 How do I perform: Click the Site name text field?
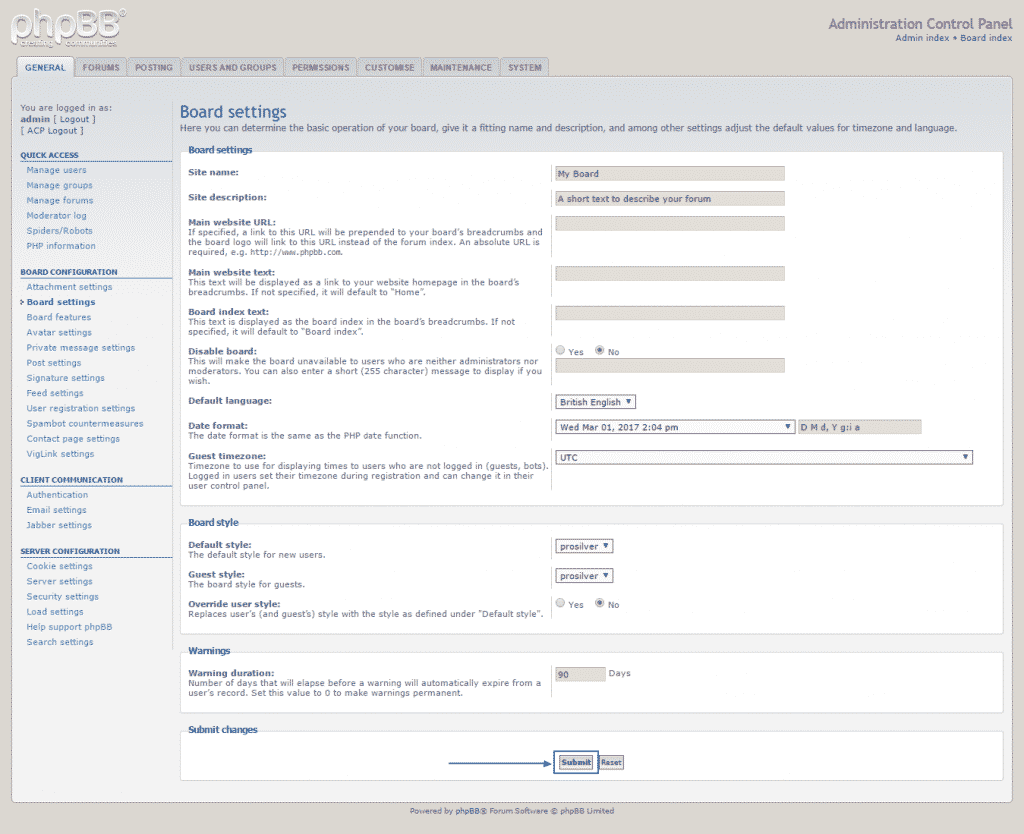(x=669, y=173)
